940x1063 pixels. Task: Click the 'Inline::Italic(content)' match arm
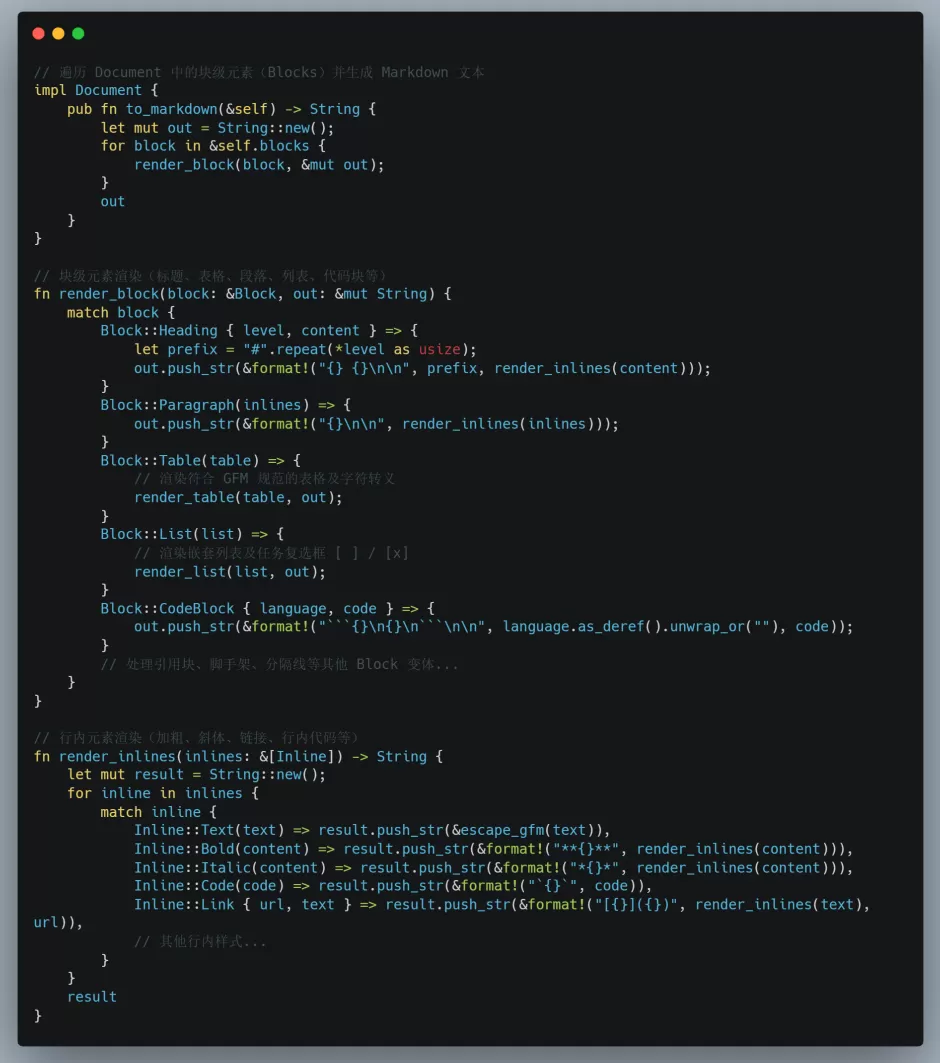493,868
